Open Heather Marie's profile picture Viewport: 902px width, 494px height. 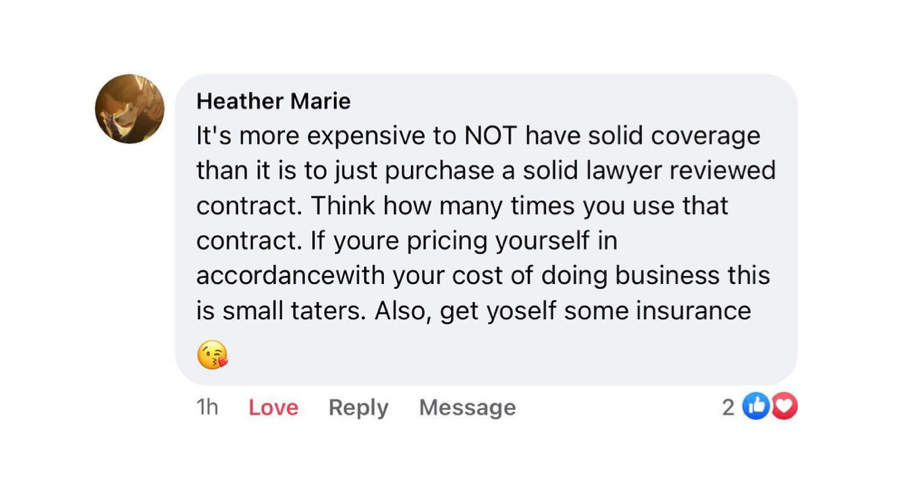pos(130,108)
